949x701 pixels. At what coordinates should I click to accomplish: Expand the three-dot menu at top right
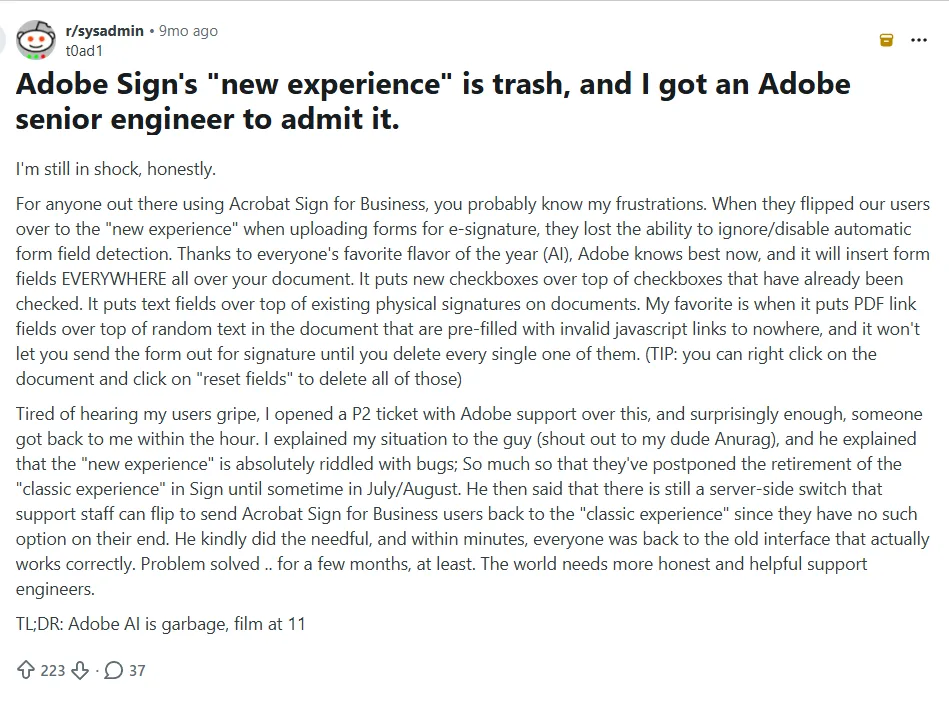[x=920, y=40]
